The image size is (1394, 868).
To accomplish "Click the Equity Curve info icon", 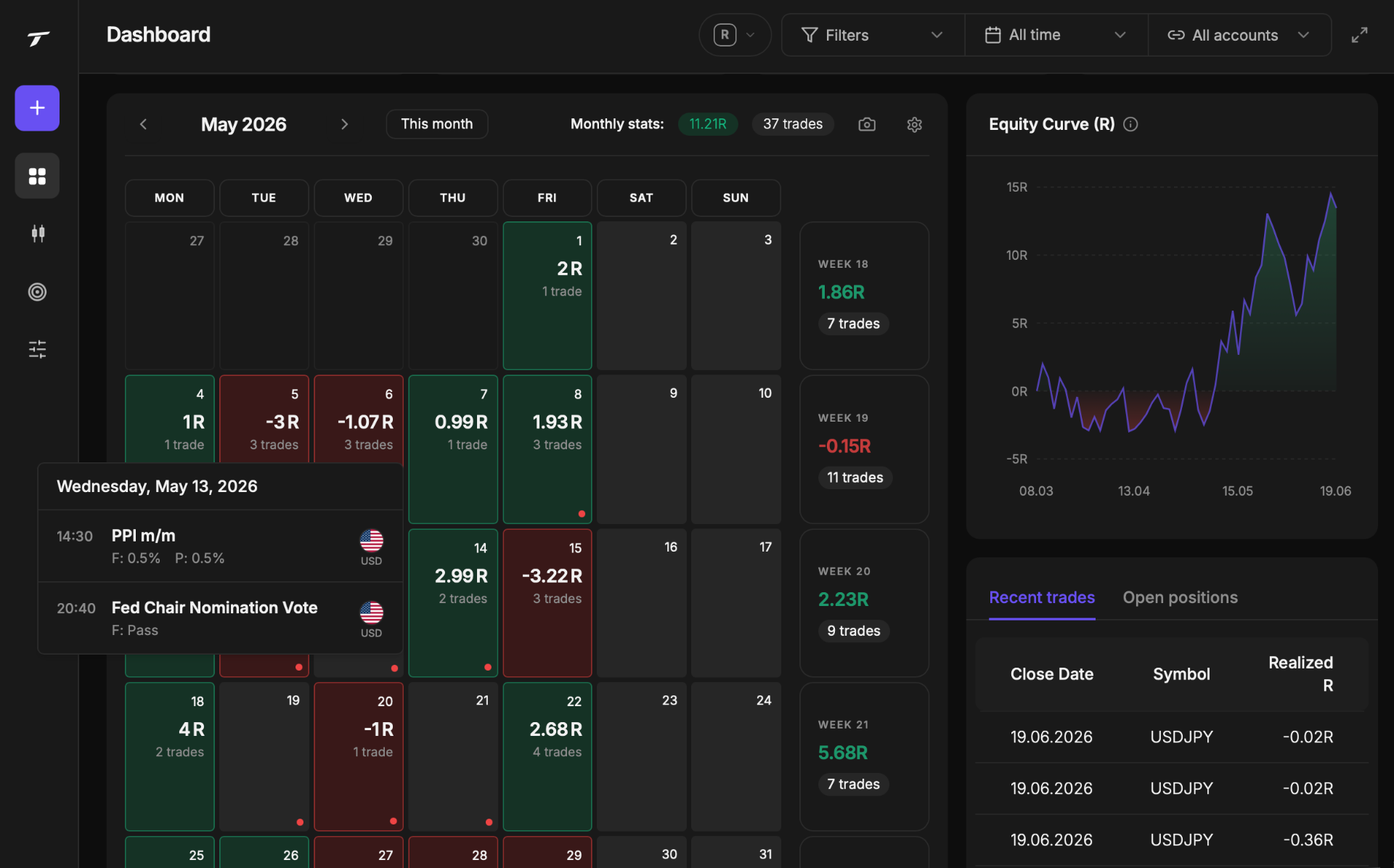I will pyautogui.click(x=1130, y=124).
